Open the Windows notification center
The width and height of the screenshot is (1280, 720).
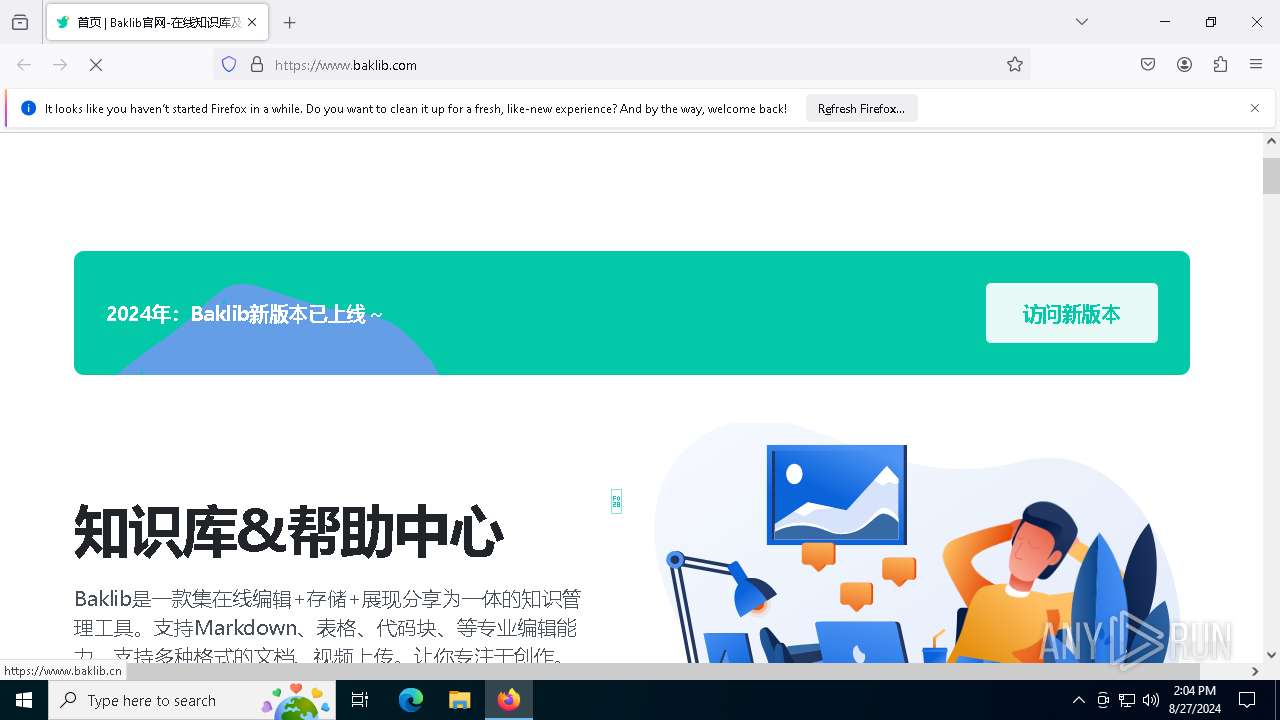[1247, 700]
